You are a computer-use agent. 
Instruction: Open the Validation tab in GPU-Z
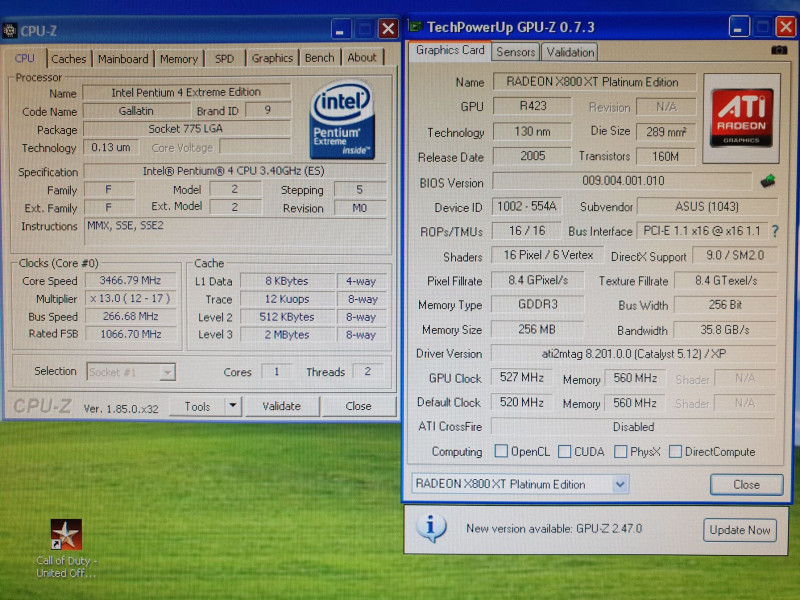tap(570, 52)
